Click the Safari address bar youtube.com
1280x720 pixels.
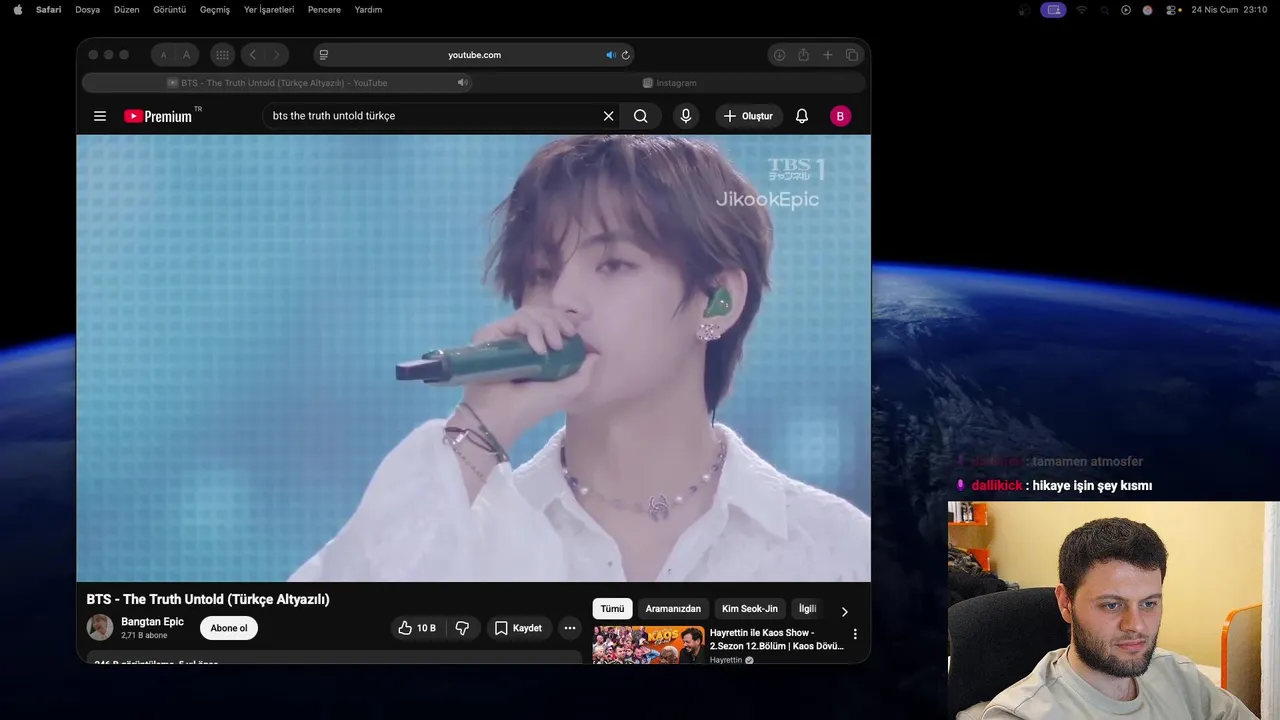(474, 55)
